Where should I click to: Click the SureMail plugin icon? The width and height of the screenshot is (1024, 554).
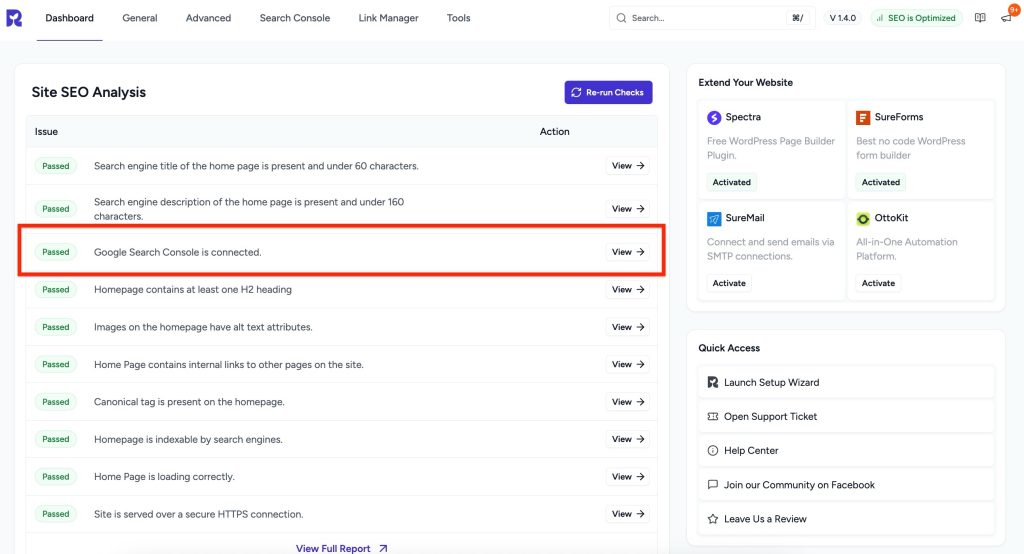pyautogui.click(x=714, y=218)
